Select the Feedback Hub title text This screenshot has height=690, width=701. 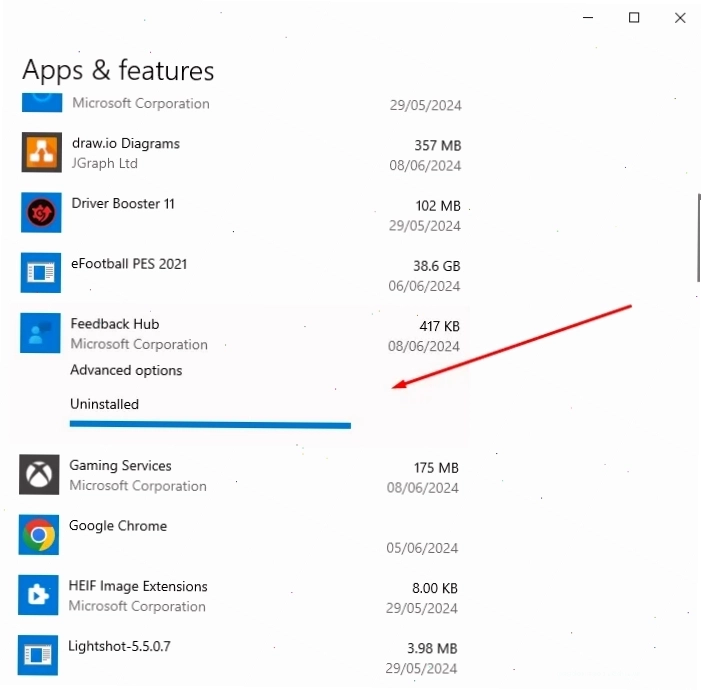115,324
